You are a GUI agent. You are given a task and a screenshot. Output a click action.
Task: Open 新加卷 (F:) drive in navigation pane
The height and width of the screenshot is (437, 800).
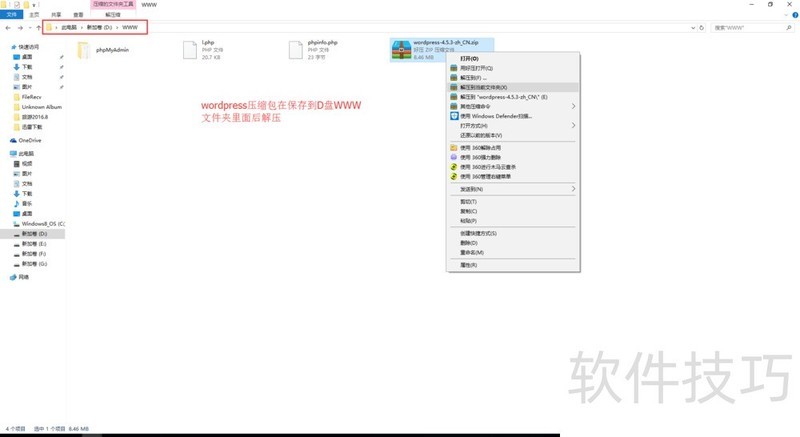[x=34, y=253]
